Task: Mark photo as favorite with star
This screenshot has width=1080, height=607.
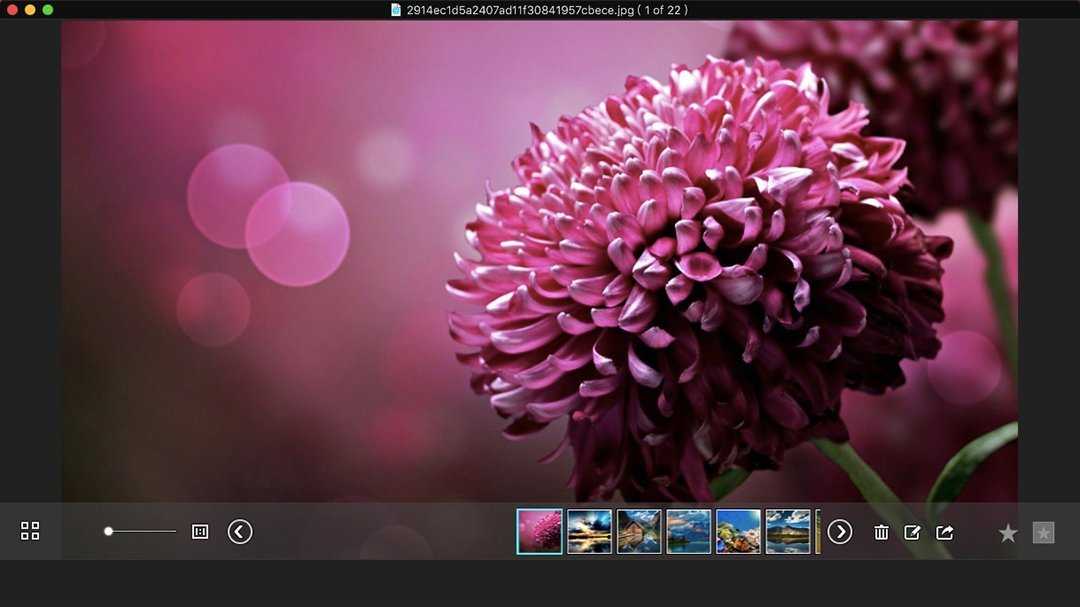Action: pyautogui.click(x=1008, y=533)
